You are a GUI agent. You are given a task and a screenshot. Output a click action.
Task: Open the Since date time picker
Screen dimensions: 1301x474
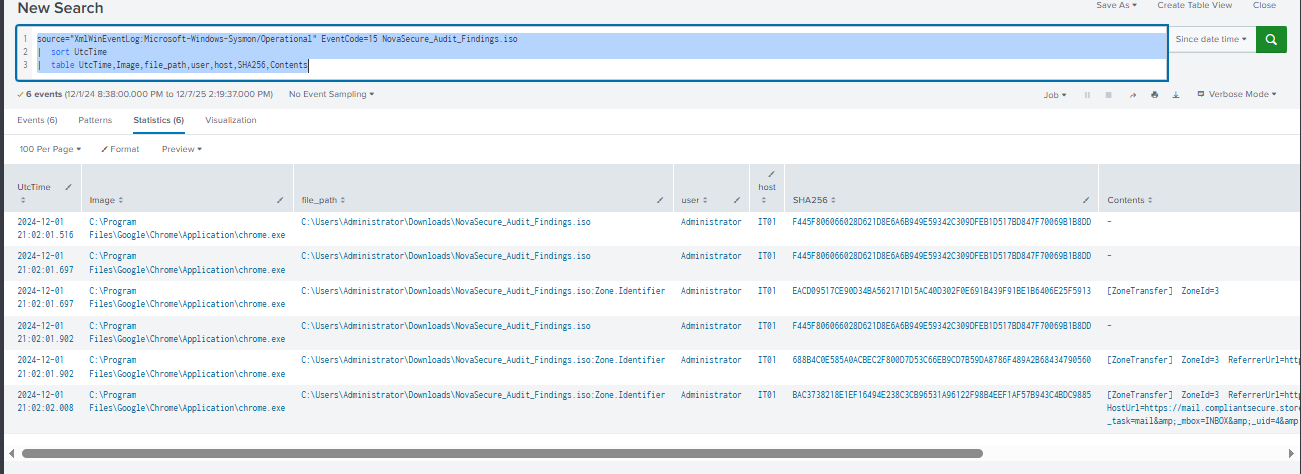coord(1211,40)
